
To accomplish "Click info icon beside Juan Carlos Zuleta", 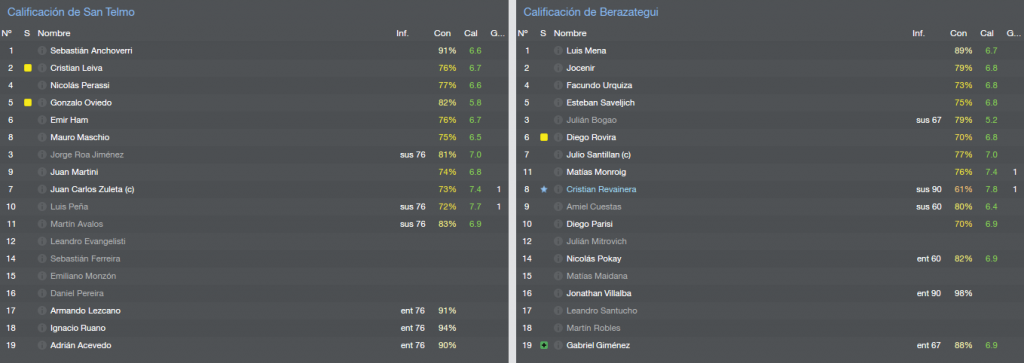I will 42,189.
